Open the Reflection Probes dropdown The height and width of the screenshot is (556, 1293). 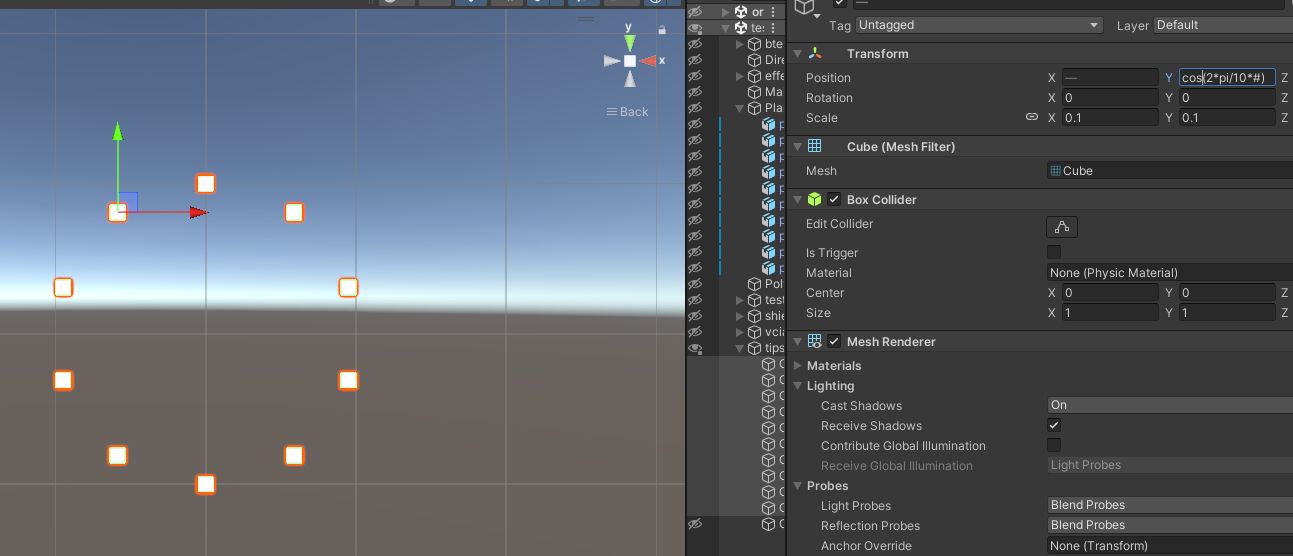[x=1170, y=525]
